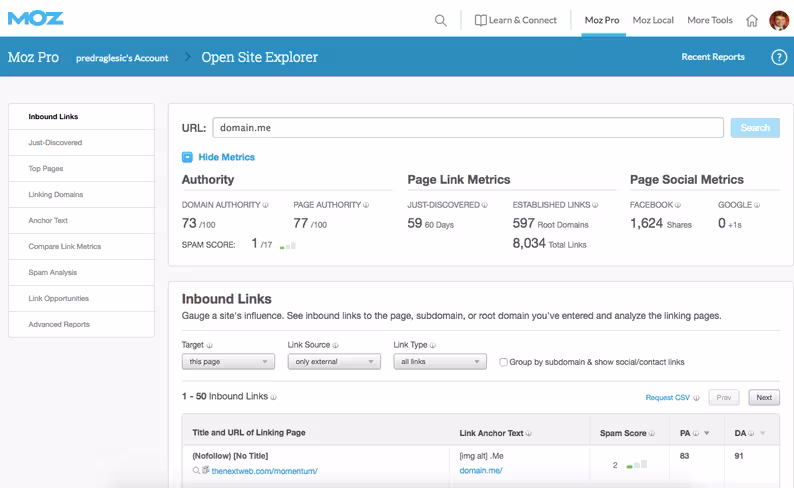Click the Moz logo

point(35,19)
